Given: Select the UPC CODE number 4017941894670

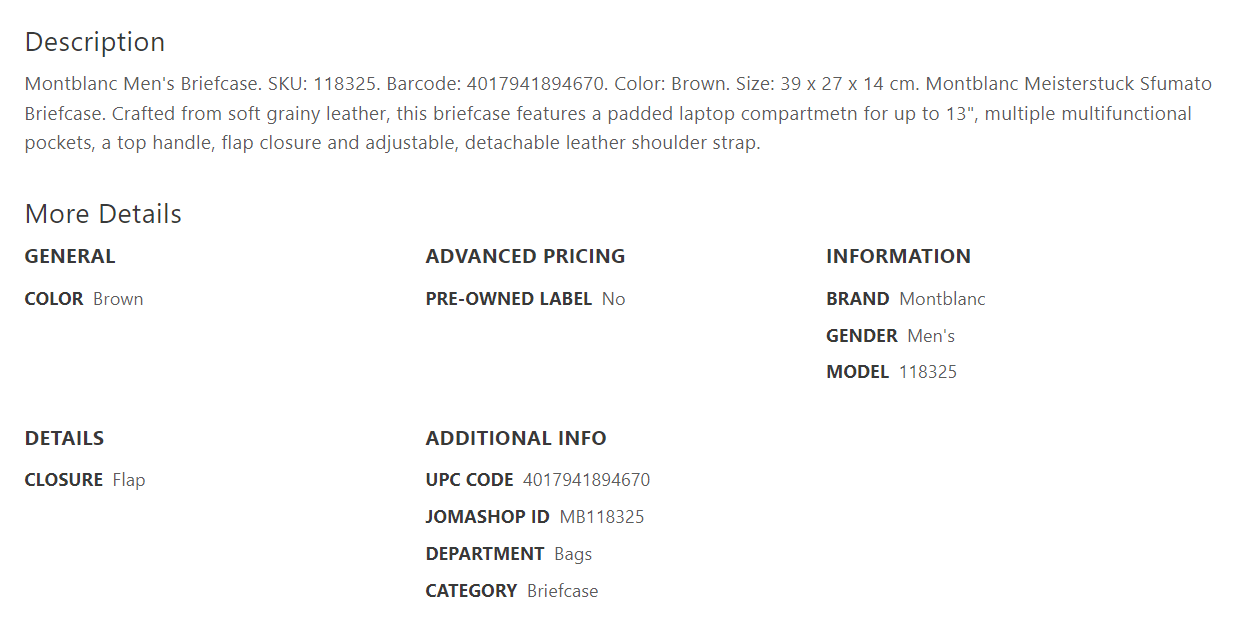Looking at the screenshot, I should click(586, 480).
